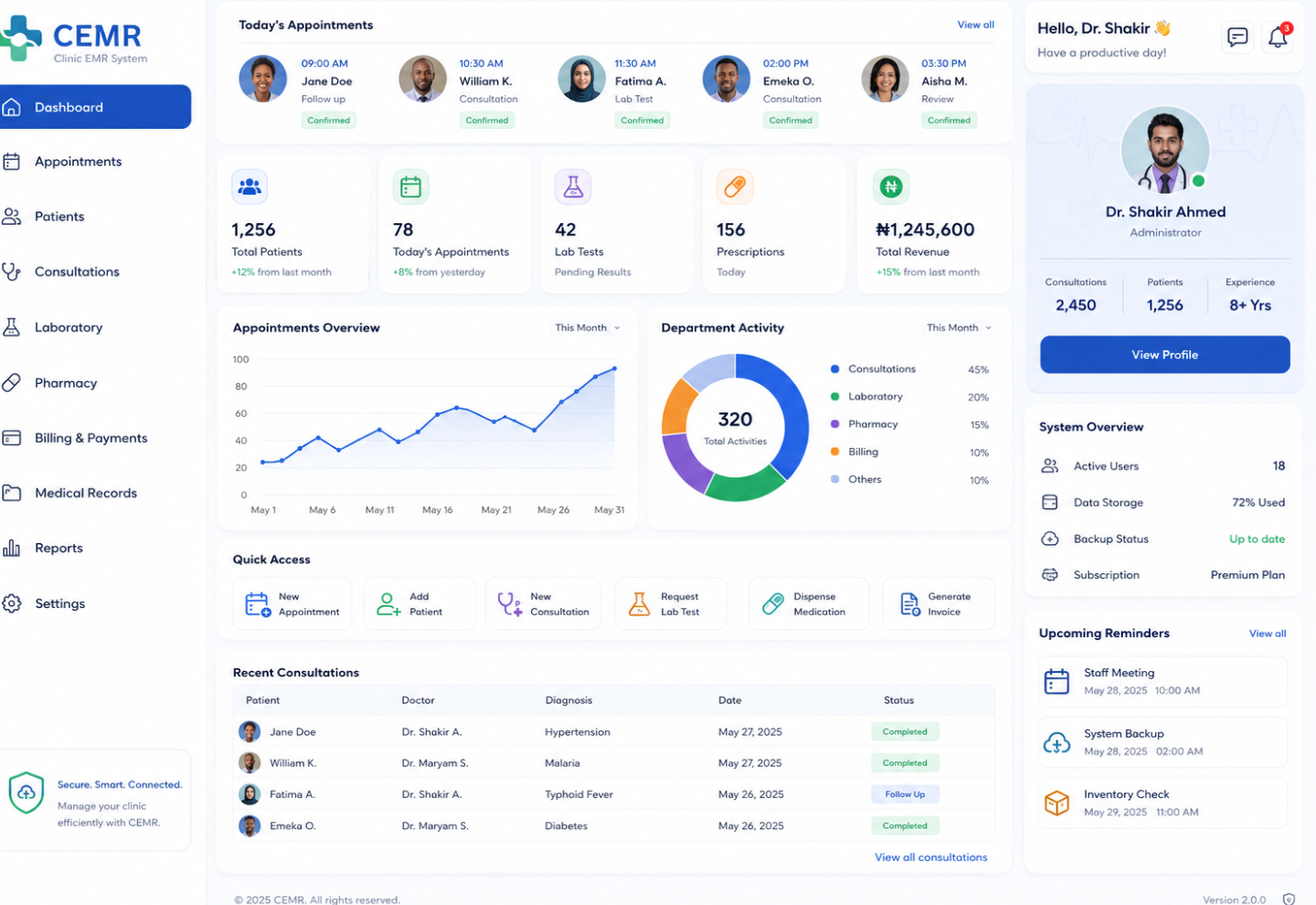The image size is (1316, 905).
Task: Click the Up to date backup status
Action: point(1257,539)
